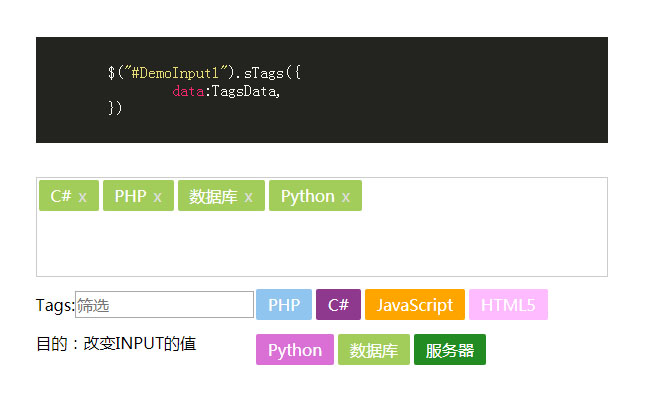The height and width of the screenshot is (404, 650).
Task: Click the 目的：改变INPUT的值 text
Action: 116,344
